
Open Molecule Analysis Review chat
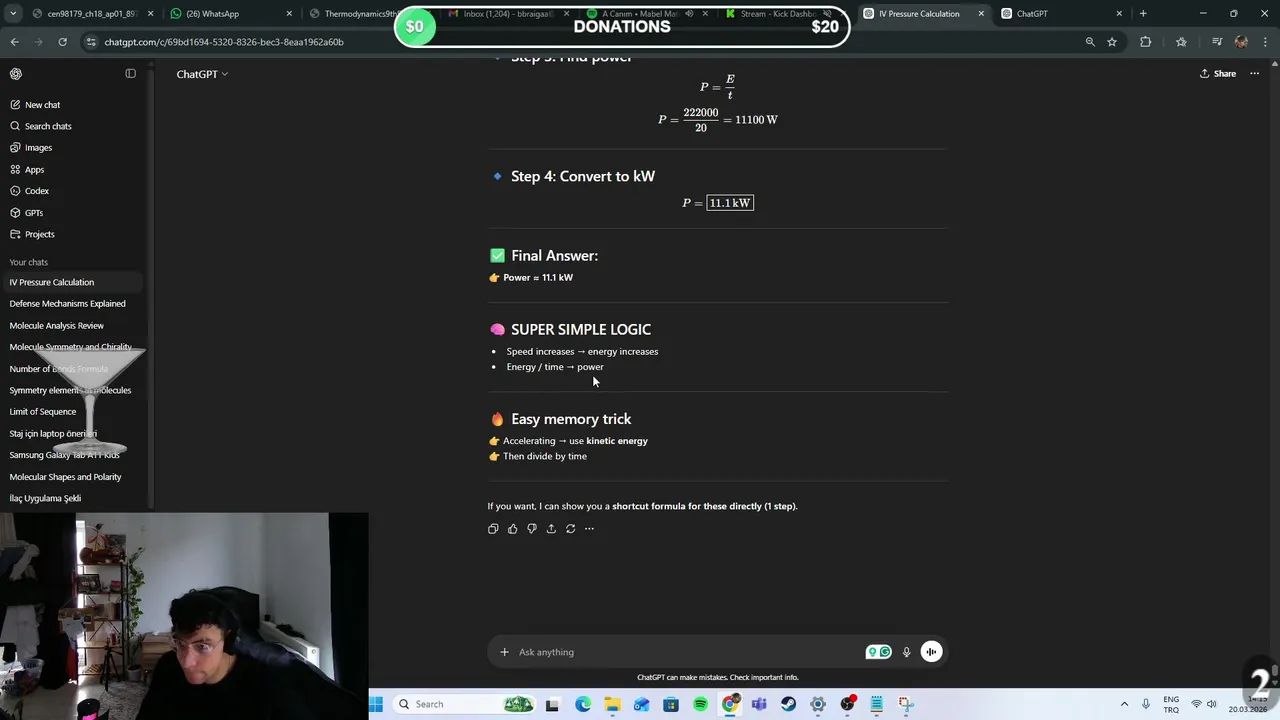coord(57,326)
